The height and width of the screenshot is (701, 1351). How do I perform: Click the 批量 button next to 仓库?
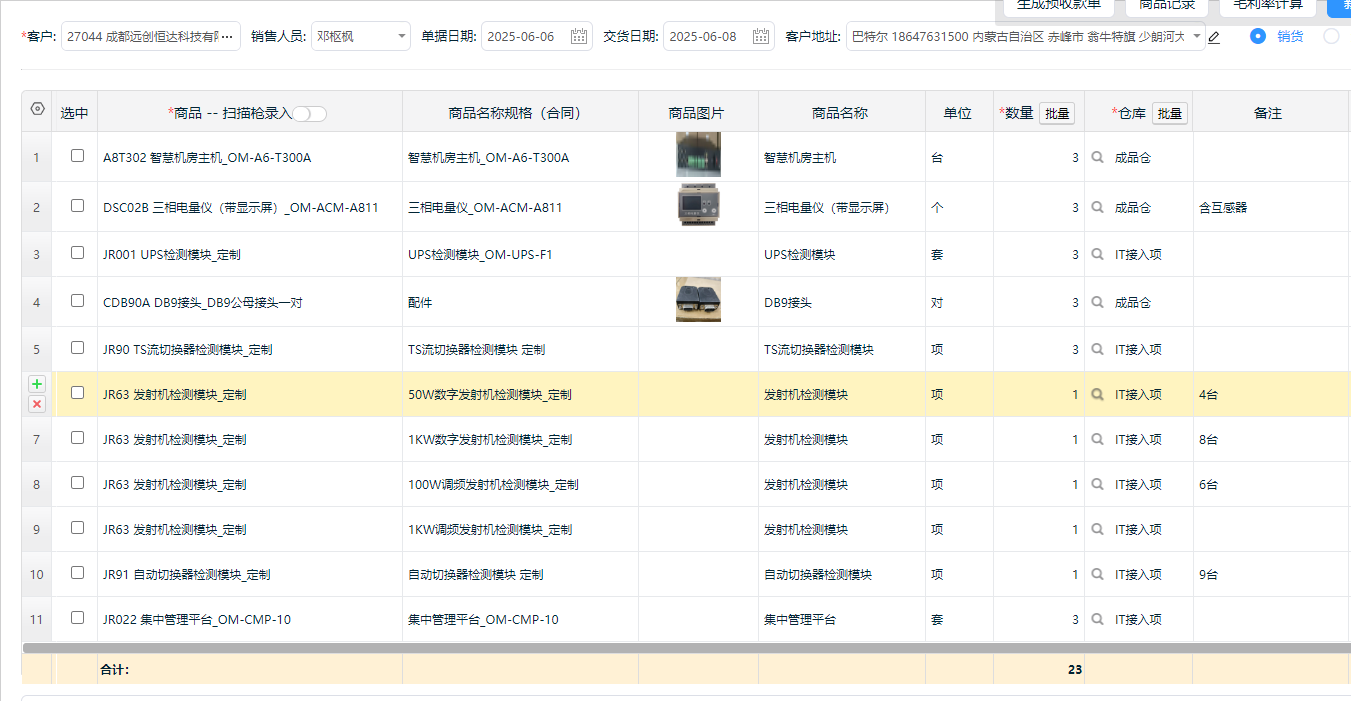coord(1170,114)
